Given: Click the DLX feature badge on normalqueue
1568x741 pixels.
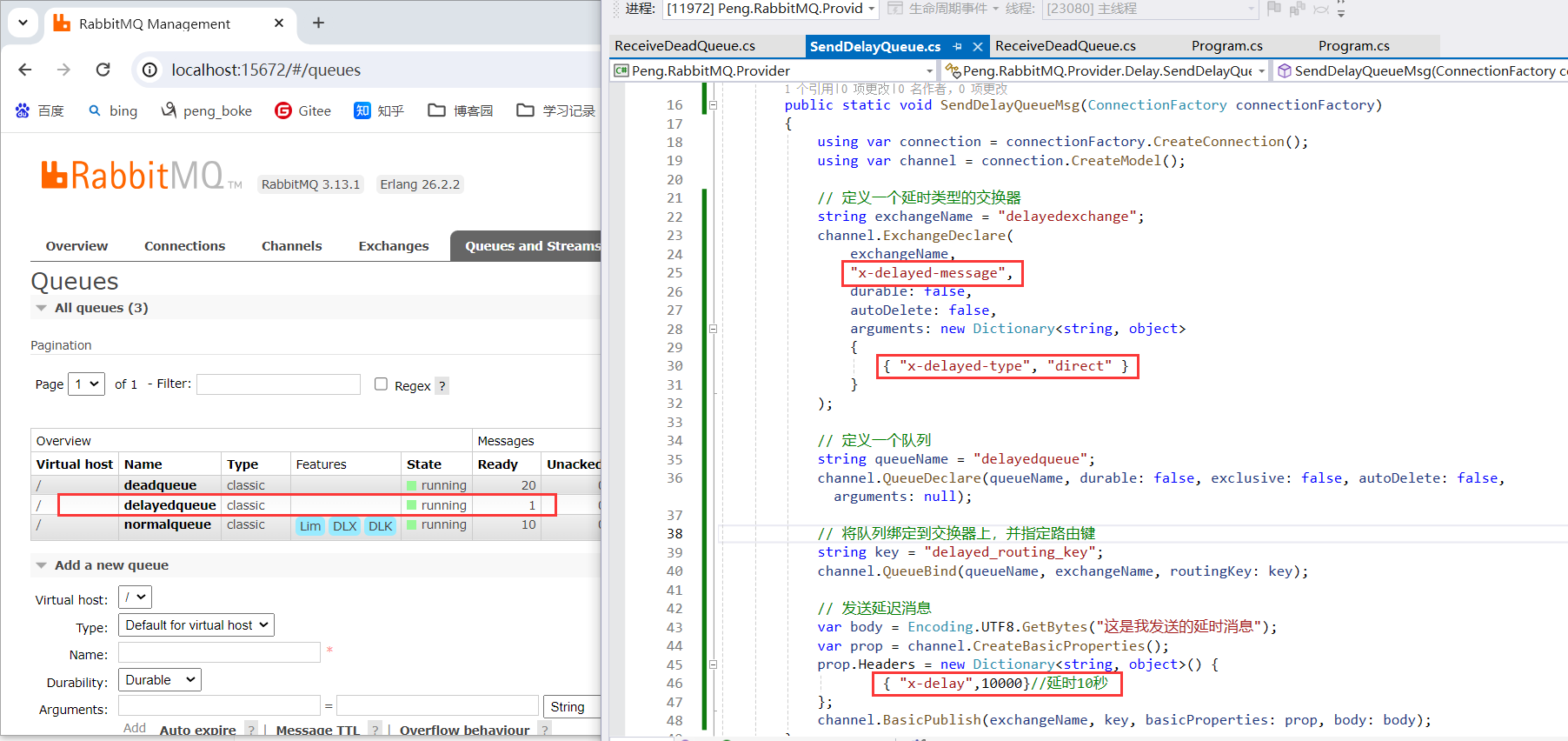Looking at the screenshot, I should coord(345,526).
